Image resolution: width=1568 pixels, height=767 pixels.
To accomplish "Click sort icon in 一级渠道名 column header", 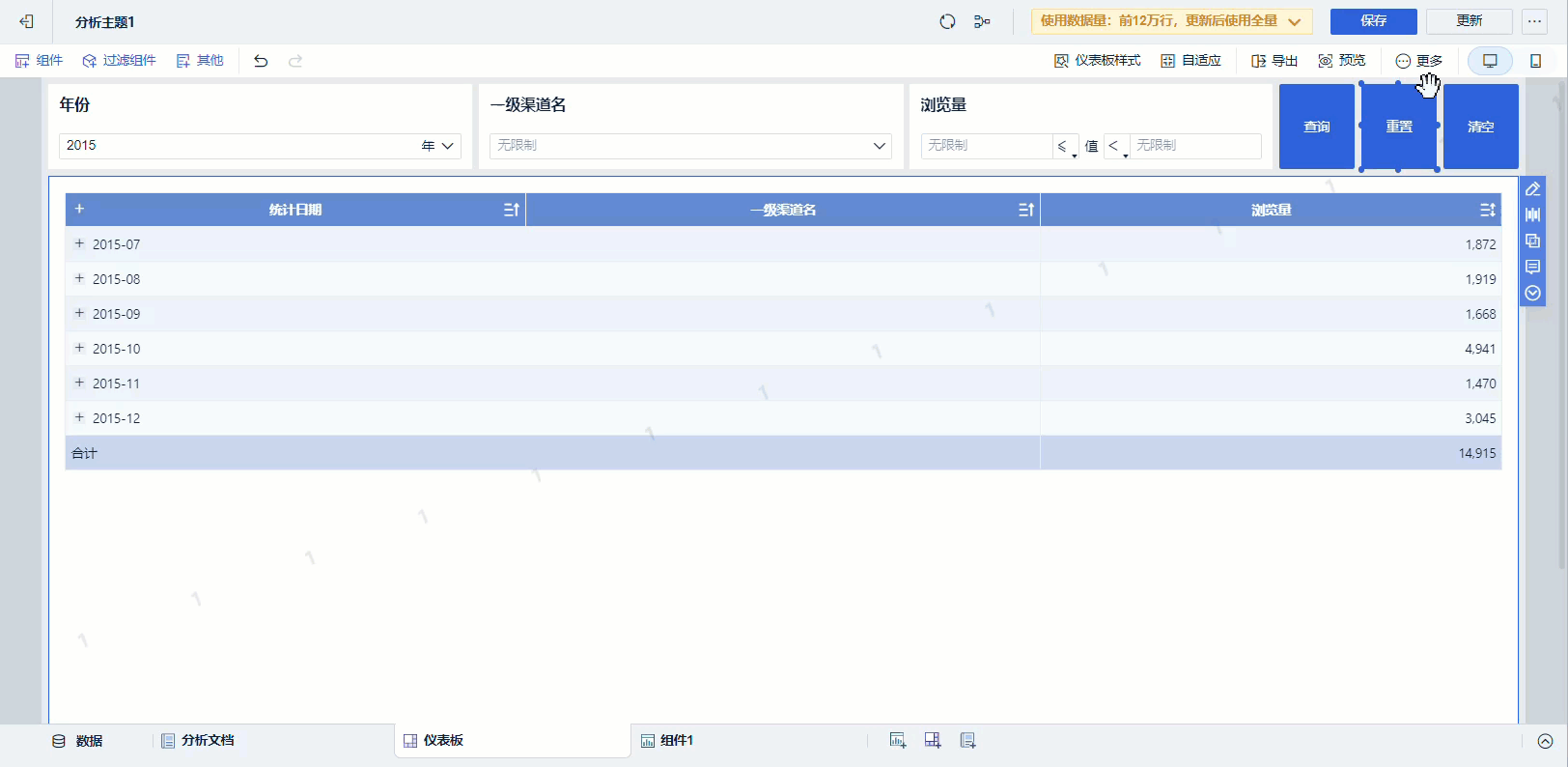I will [x=1026, y=210].
